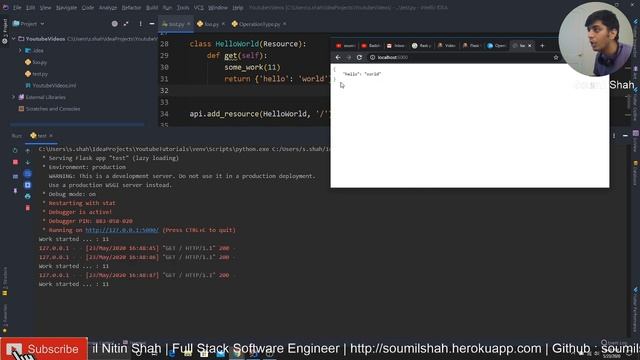The width and height of the screenshot is (640, 360).
Task: Click the print icon in Run toolbar
Action: [28, 197]
